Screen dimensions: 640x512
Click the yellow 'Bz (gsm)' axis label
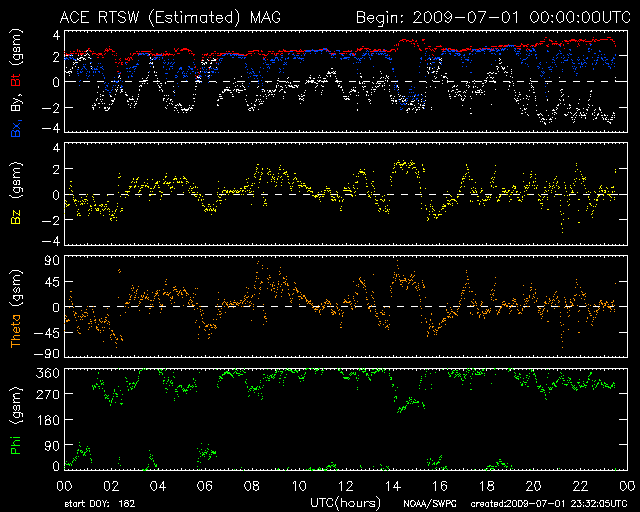[x=16, y=194]
